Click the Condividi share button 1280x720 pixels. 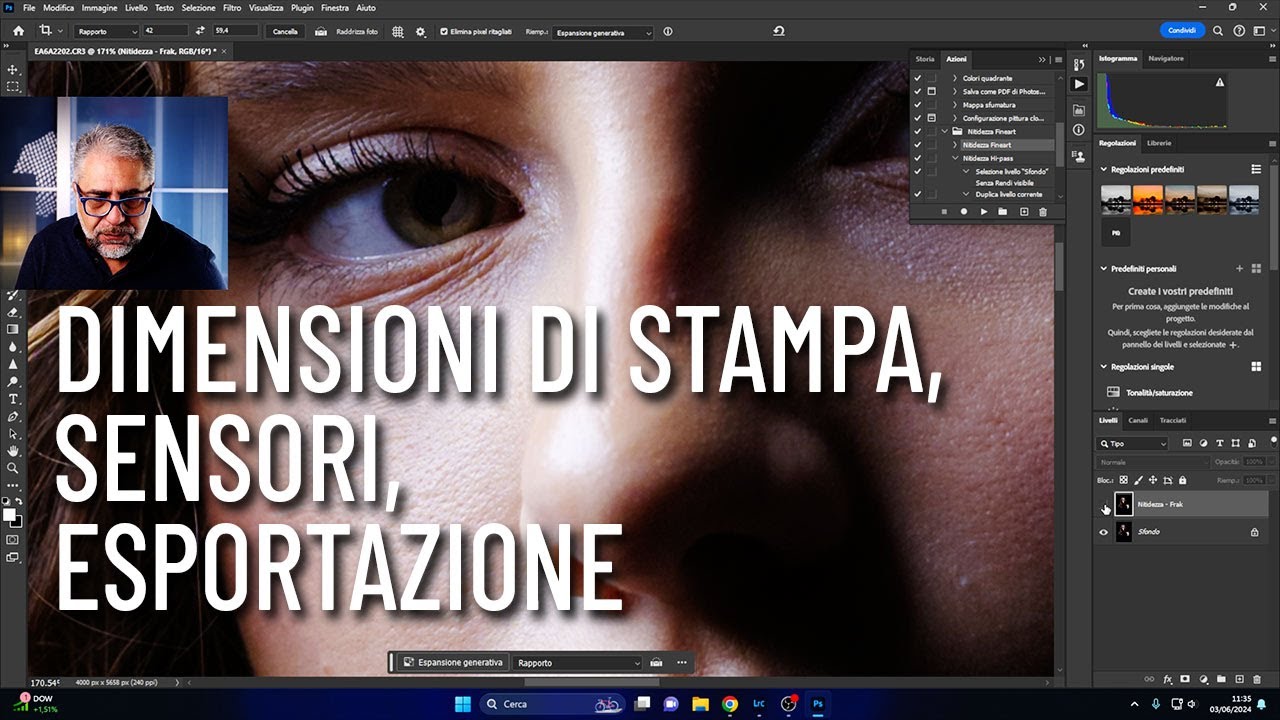click(1182, 31)
